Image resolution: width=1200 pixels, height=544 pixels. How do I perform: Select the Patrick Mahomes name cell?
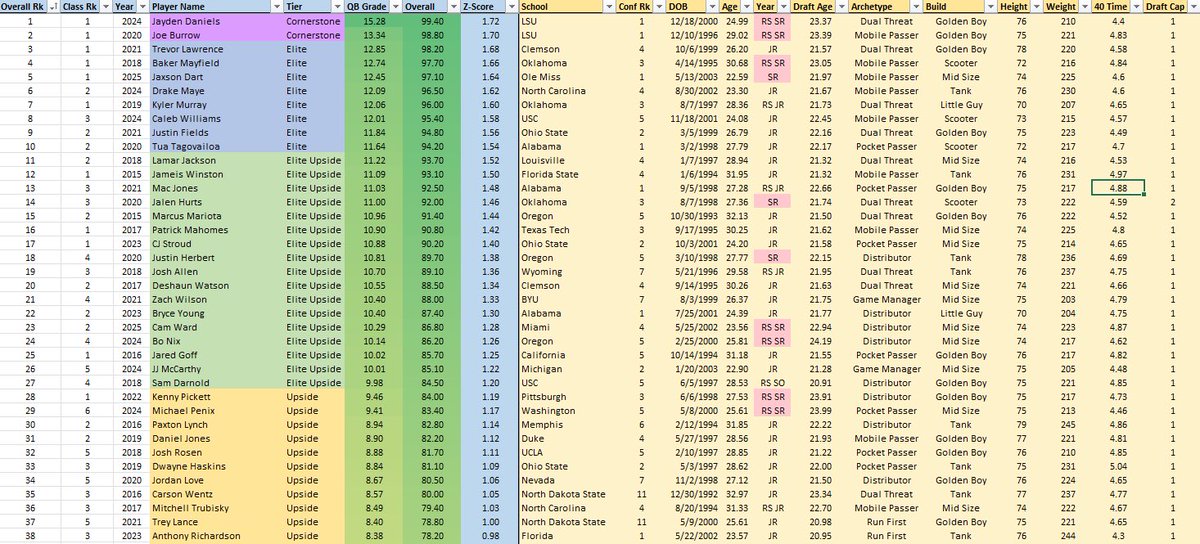pos(215,229)
